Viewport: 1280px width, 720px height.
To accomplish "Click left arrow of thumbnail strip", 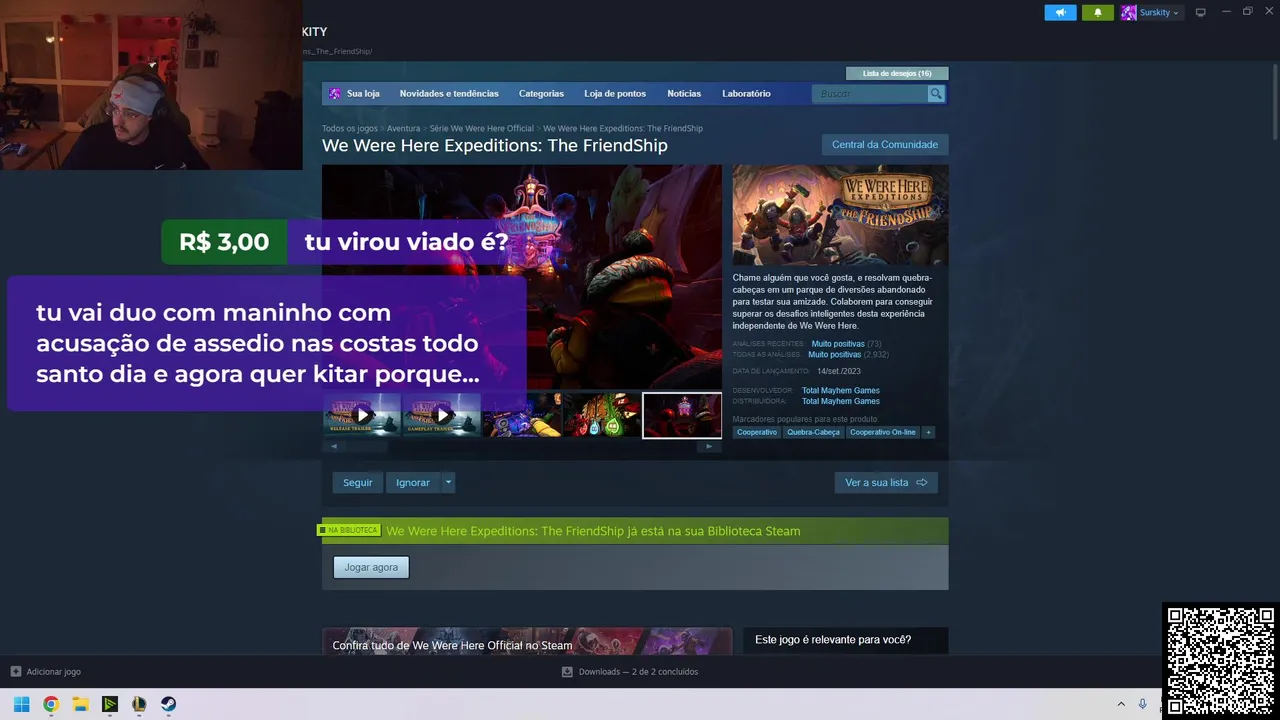I will (334, 447).
